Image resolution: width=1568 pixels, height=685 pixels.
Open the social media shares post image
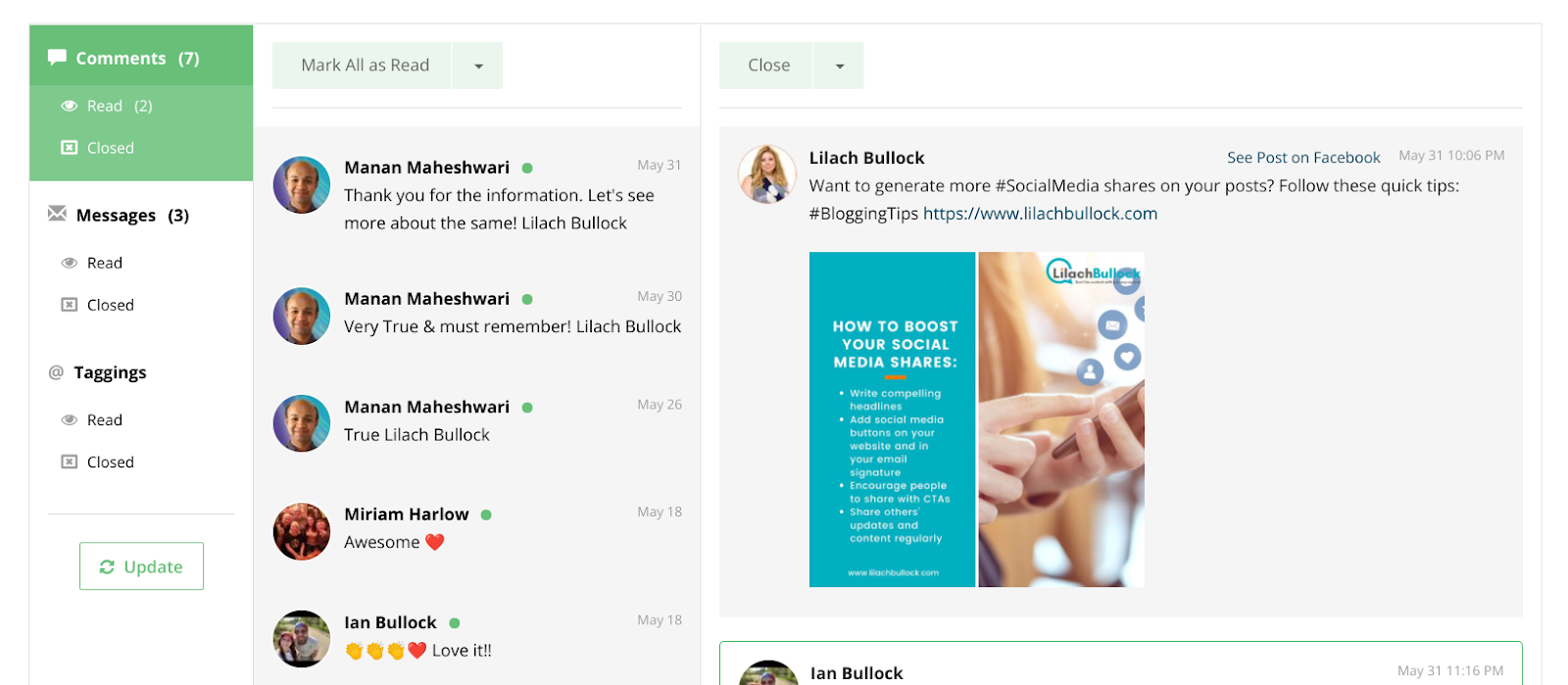pos(976,419)
